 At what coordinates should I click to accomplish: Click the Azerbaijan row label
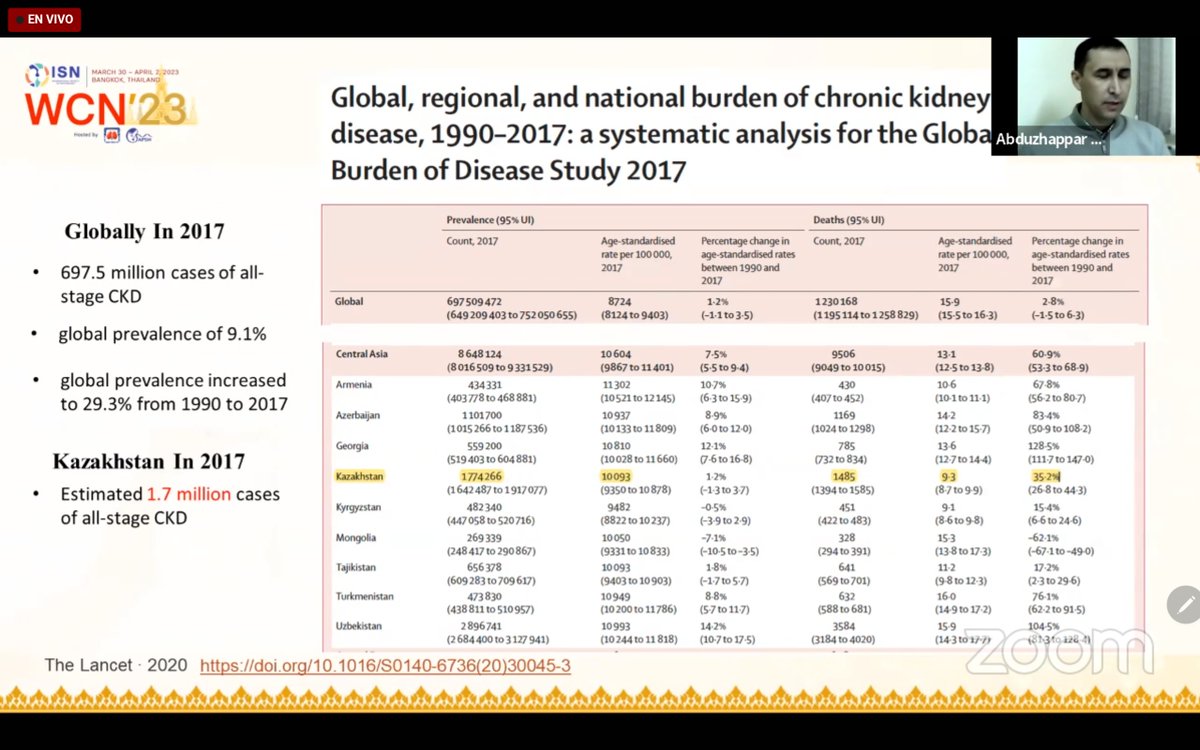click(358, 415)
